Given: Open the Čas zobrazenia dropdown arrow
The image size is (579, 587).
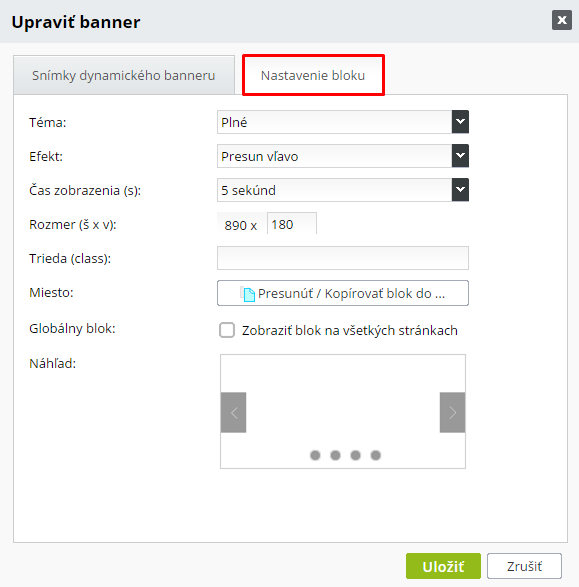Looking at the screenshot, I should tap(460, 190).
